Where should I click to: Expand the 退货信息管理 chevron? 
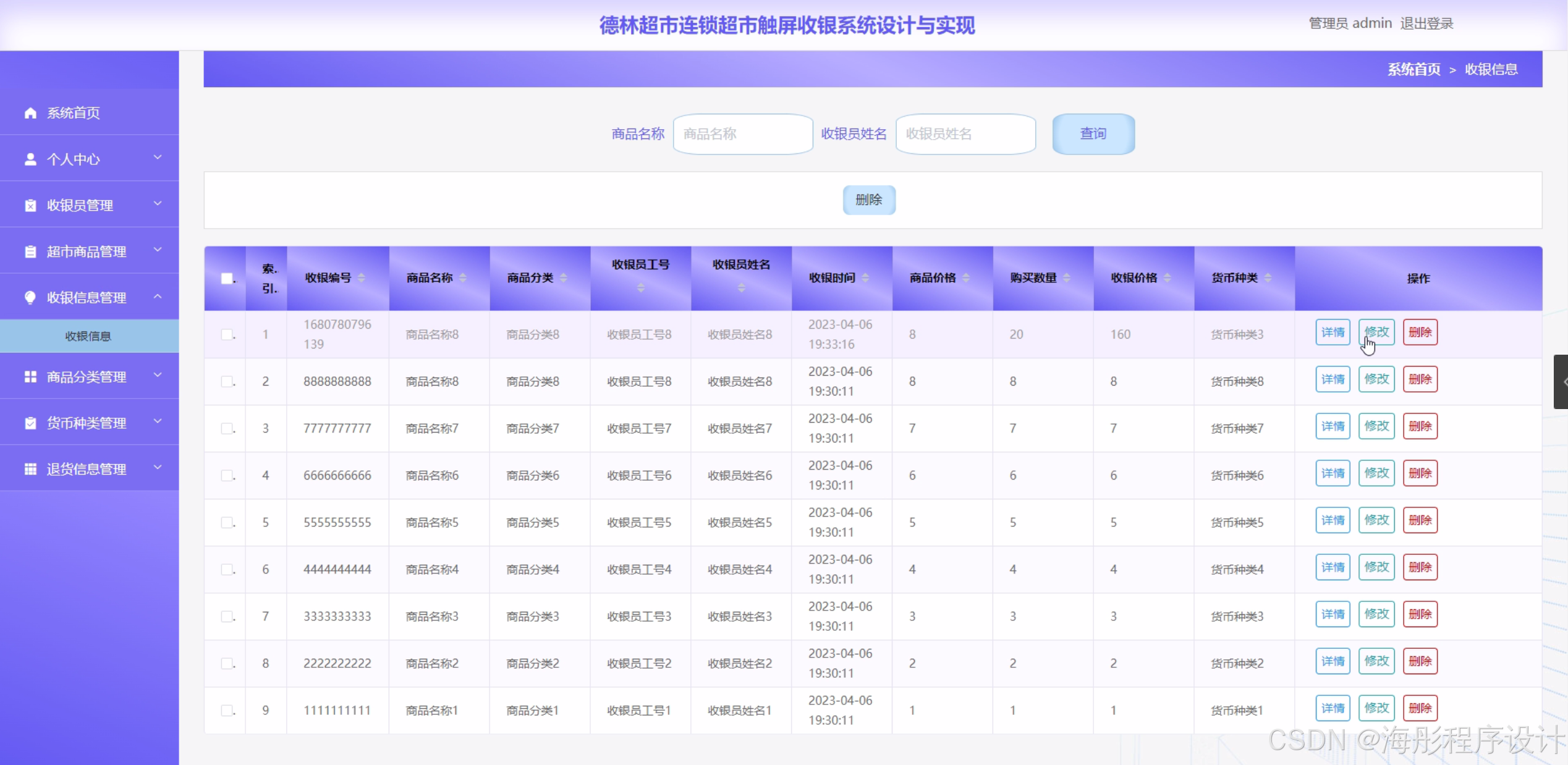click(x=158, y=468)
